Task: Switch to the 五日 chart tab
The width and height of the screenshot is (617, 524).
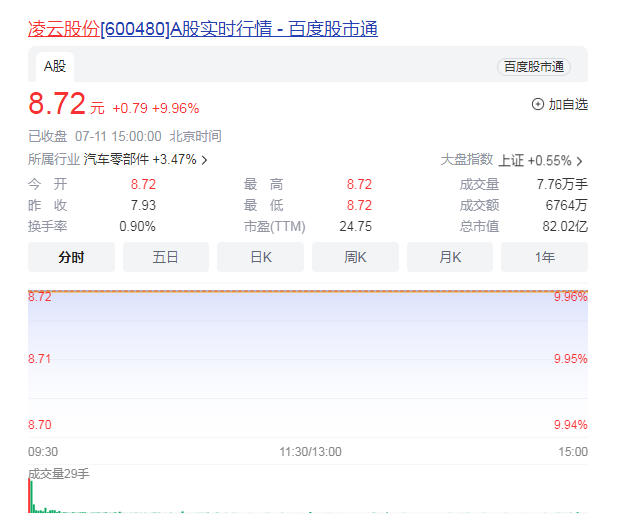Action: pos(166,257)
